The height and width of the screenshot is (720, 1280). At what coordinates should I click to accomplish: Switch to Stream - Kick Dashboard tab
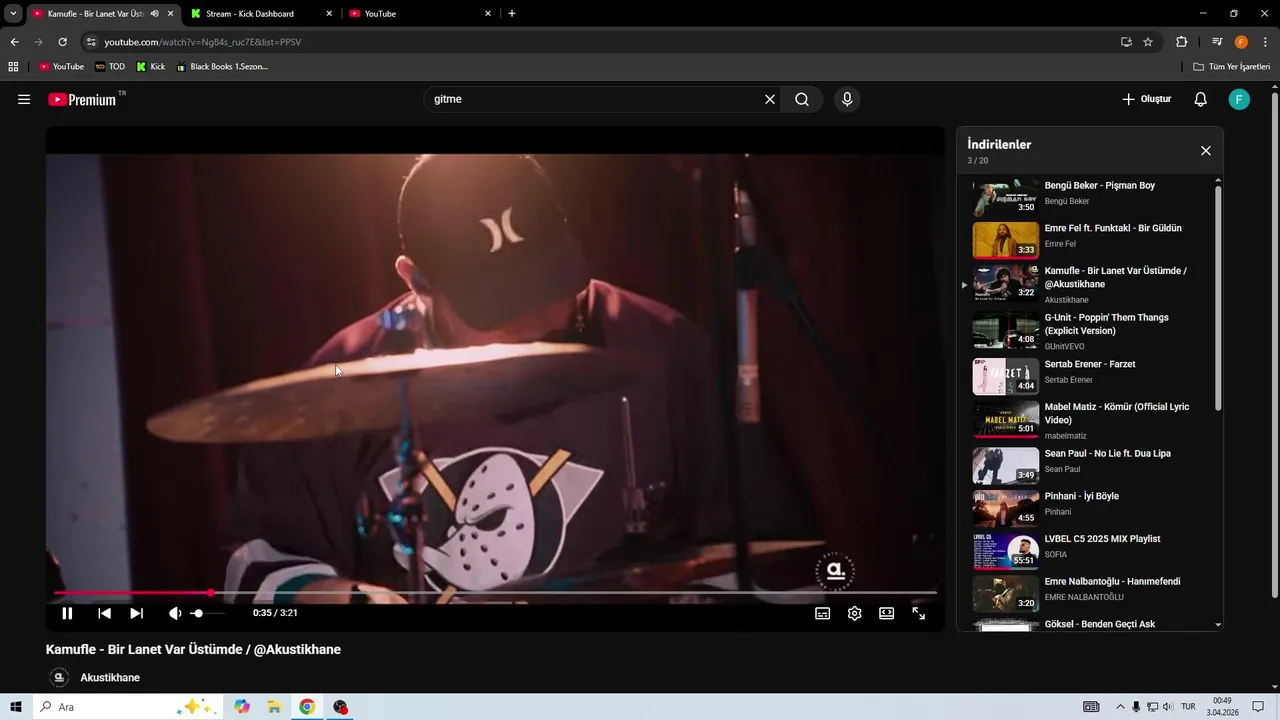(x=250, y=14)
